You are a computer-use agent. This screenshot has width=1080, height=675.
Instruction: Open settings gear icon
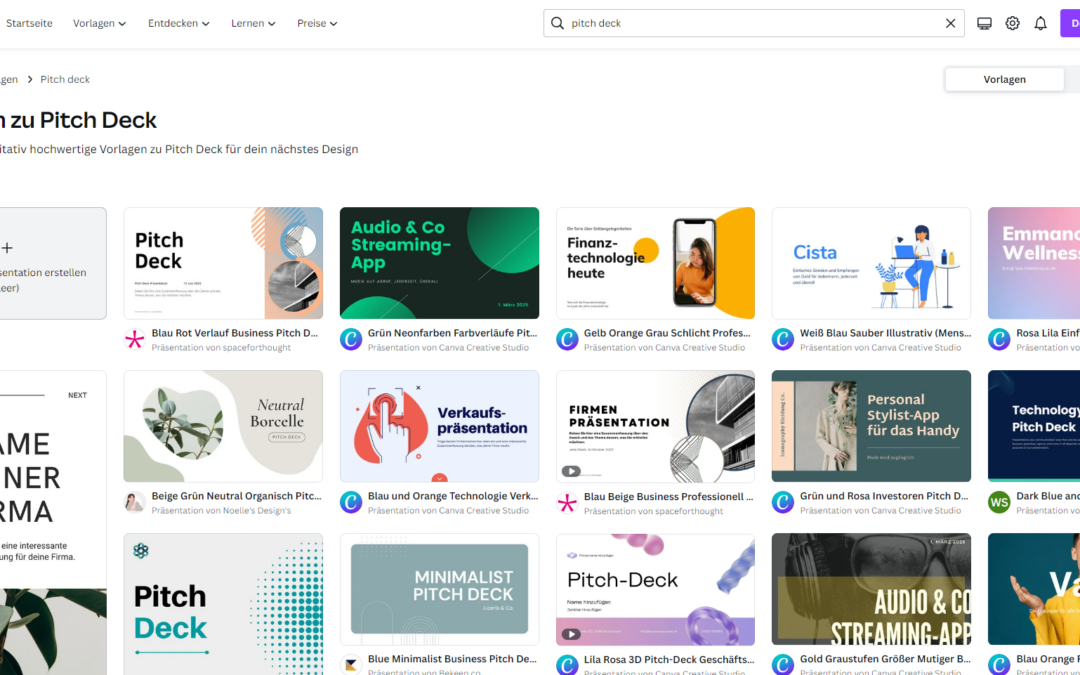[1012, 23]
